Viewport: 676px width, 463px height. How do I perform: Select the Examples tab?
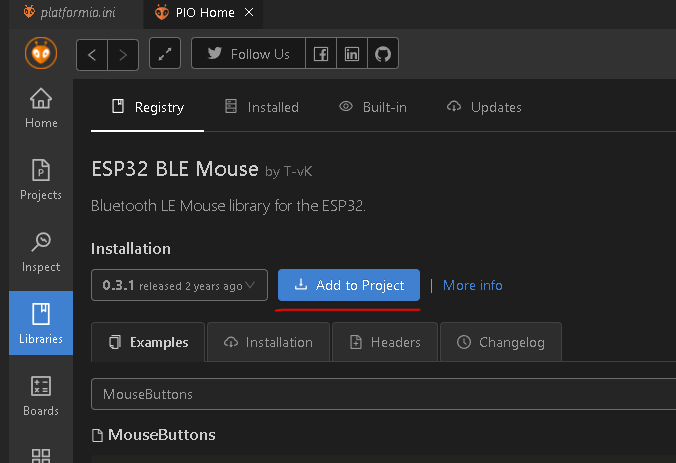[x=148, y=342]
